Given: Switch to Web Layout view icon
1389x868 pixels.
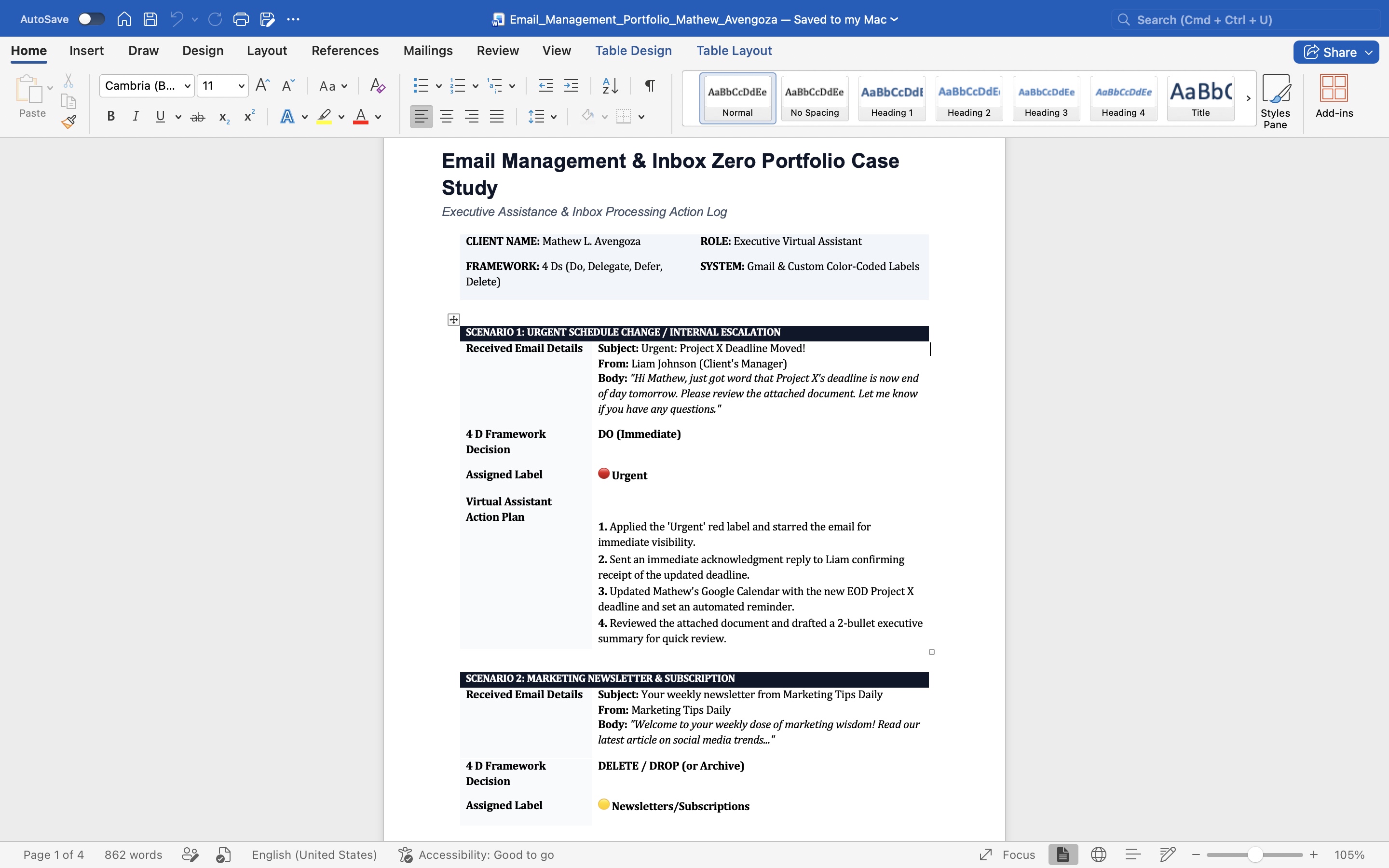Looking at the screenshot, I should 1098,854.
